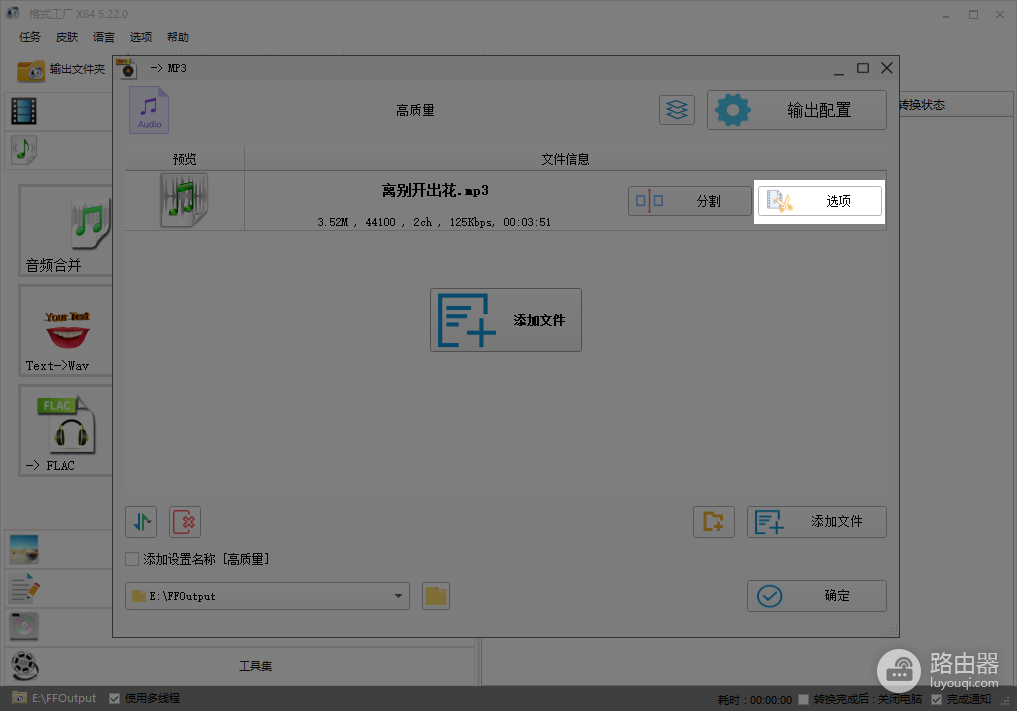Toggle 使用多线程 checkbox

click(115, 699)
